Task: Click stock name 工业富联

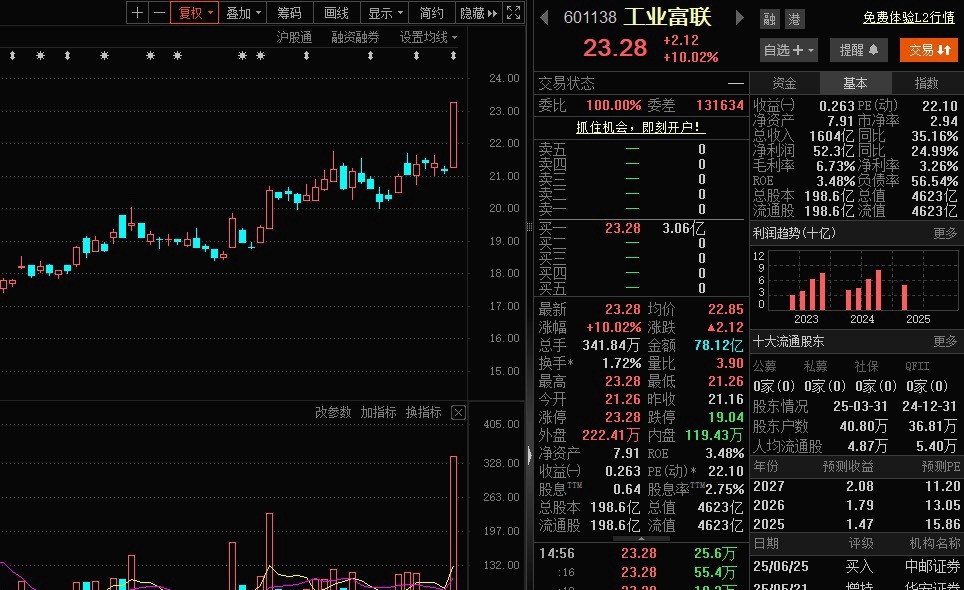Action: 668,17
